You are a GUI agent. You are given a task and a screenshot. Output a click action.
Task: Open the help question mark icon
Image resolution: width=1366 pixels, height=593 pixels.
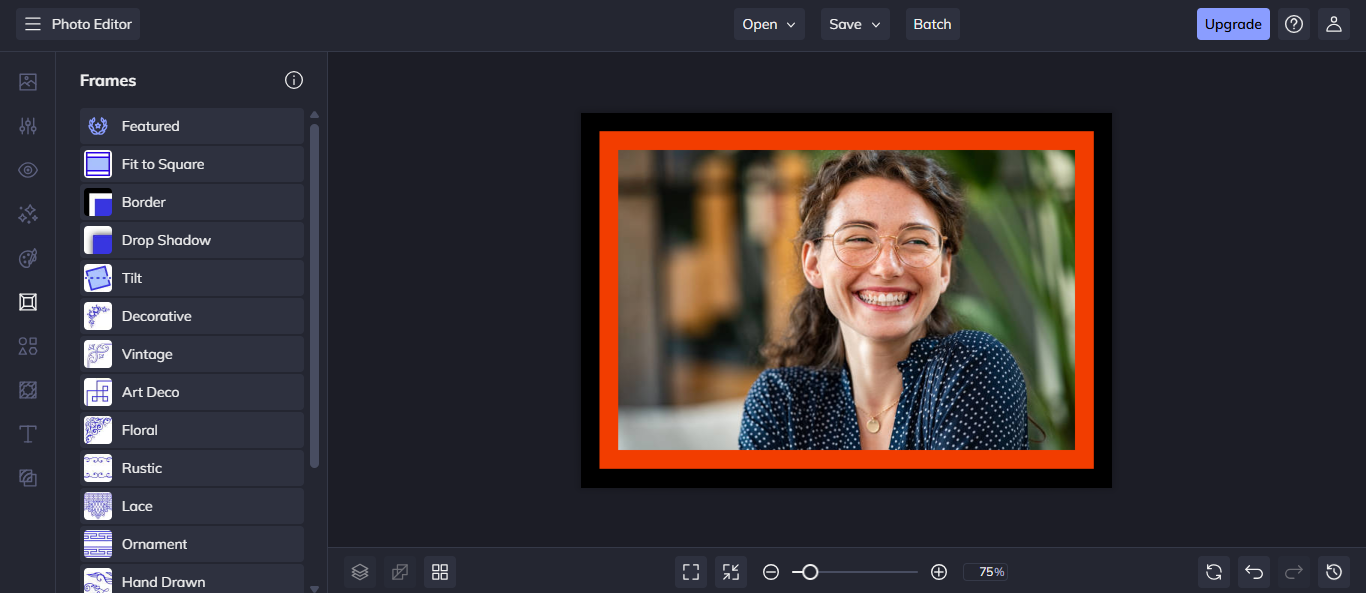click(1294, 24)
